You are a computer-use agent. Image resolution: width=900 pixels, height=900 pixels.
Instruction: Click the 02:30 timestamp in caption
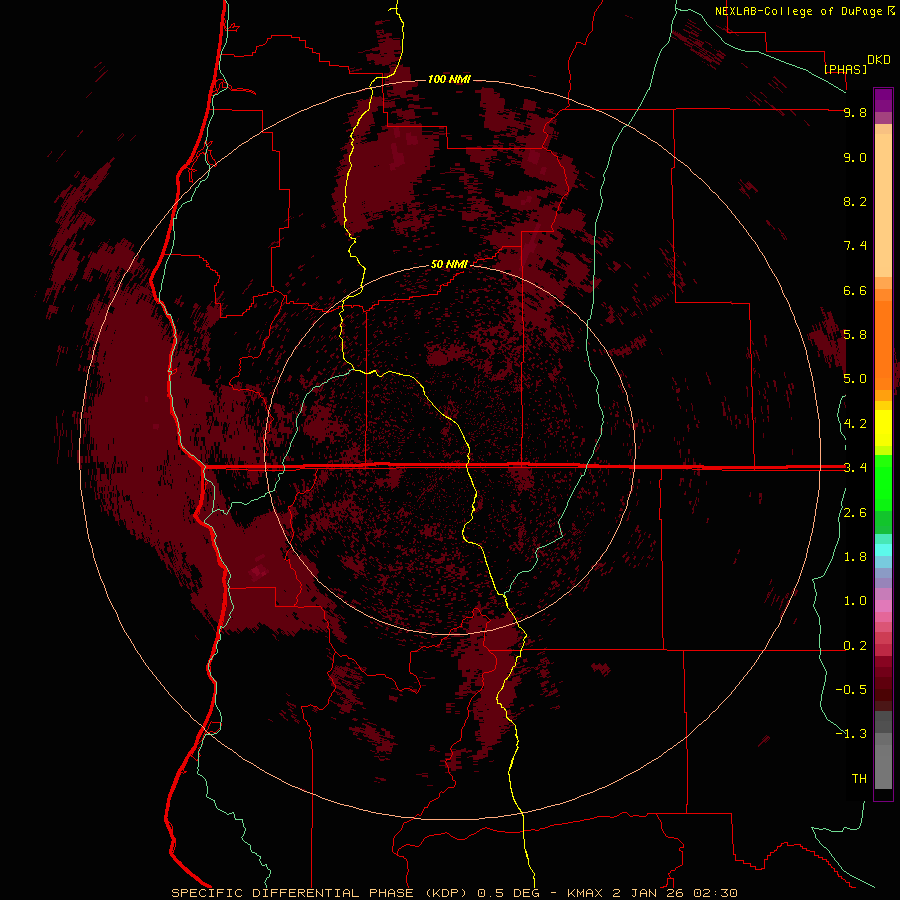715,893
